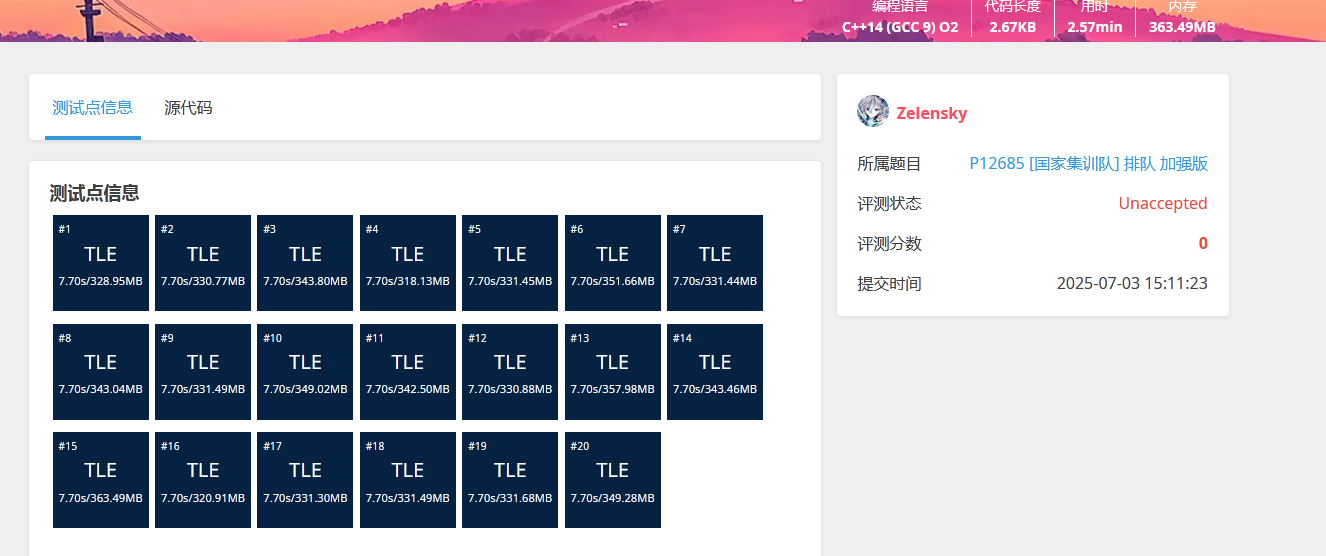Open test case #15 with 363.49MB
Screen dimensions: 1326x556
point(101,480)
